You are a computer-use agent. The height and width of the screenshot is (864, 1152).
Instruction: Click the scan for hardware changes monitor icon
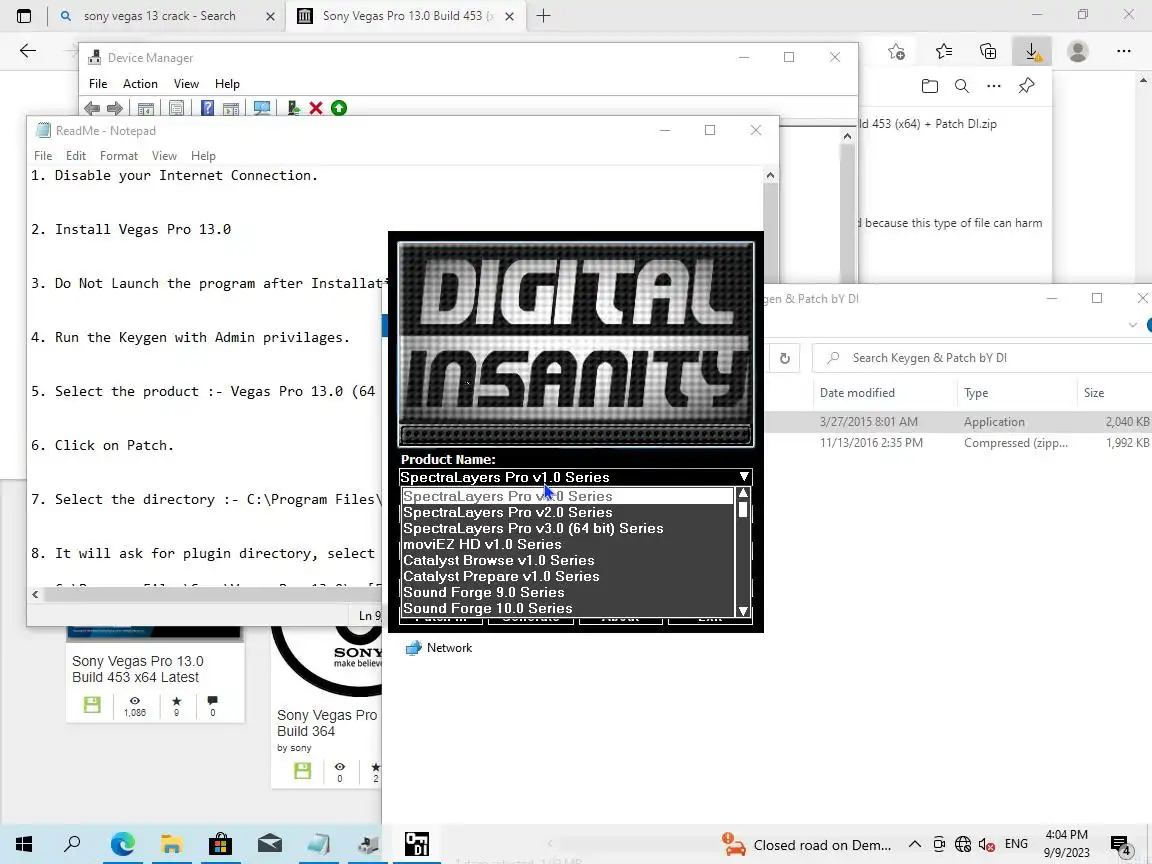click(x=262, y=109)
